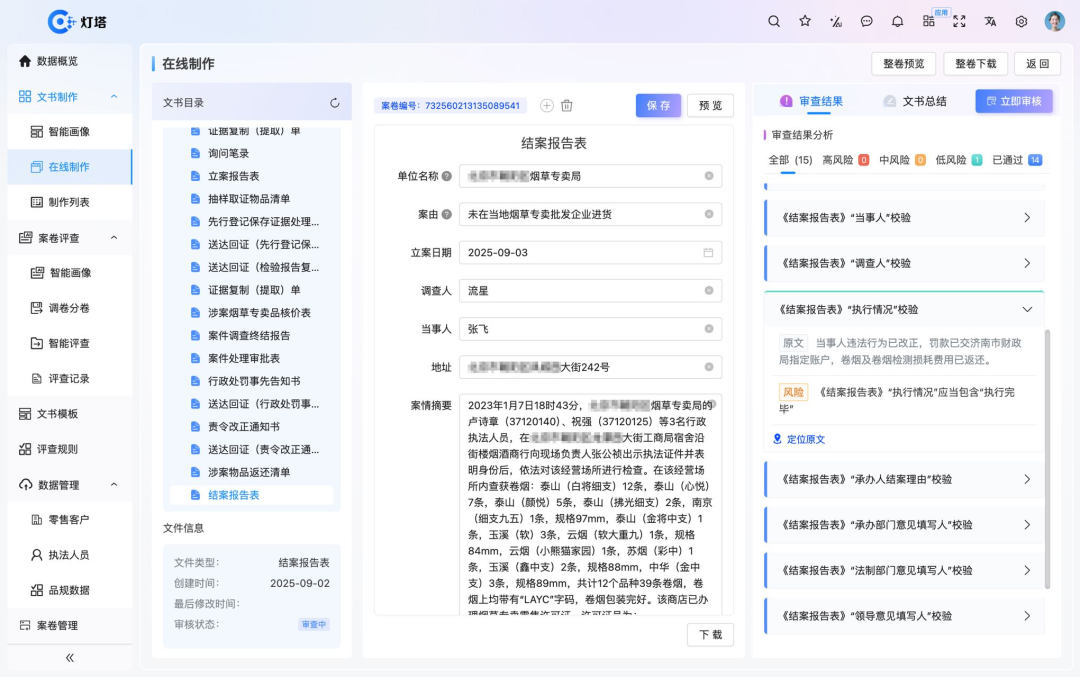Click the trash delete icon beside case number
The height and width of the screenshot is (677, 1080).
567,106
